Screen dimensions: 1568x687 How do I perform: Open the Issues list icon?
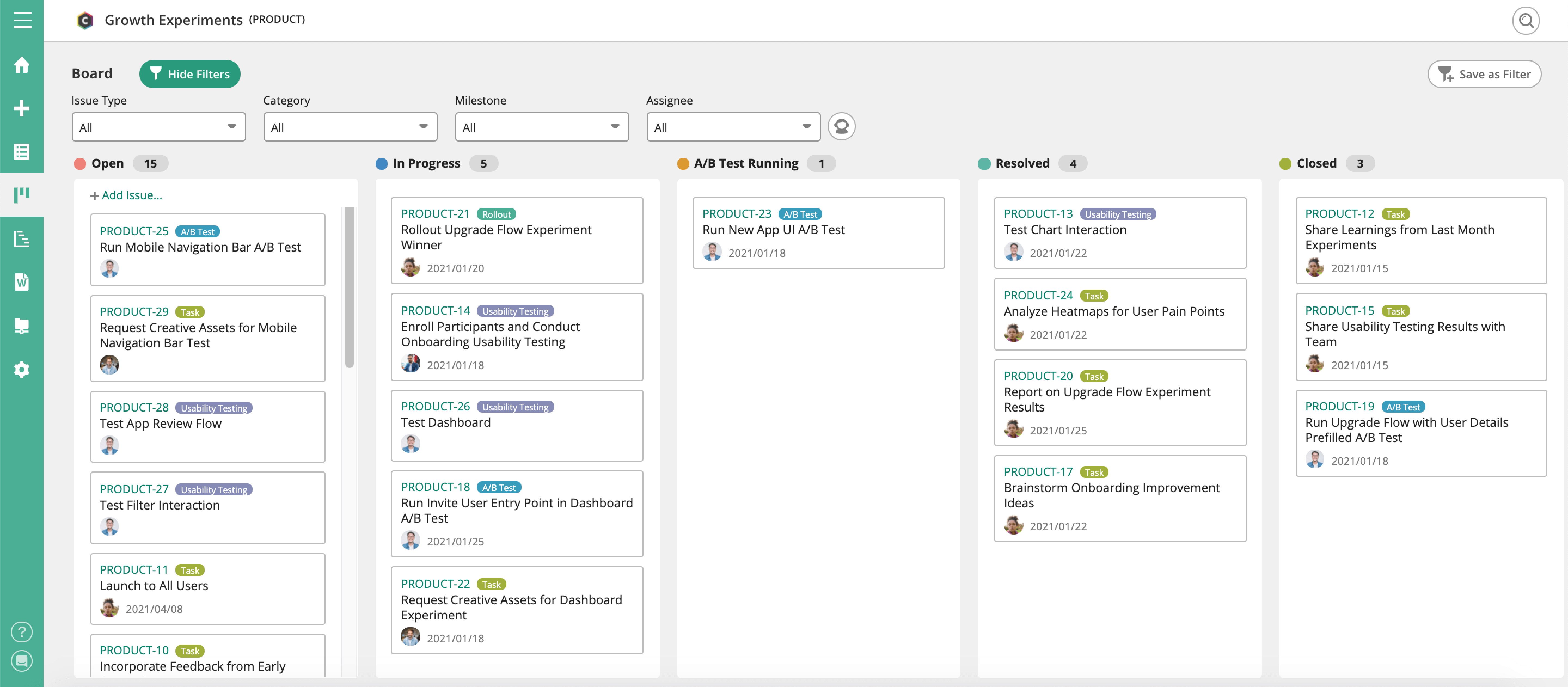click(22, 152)
